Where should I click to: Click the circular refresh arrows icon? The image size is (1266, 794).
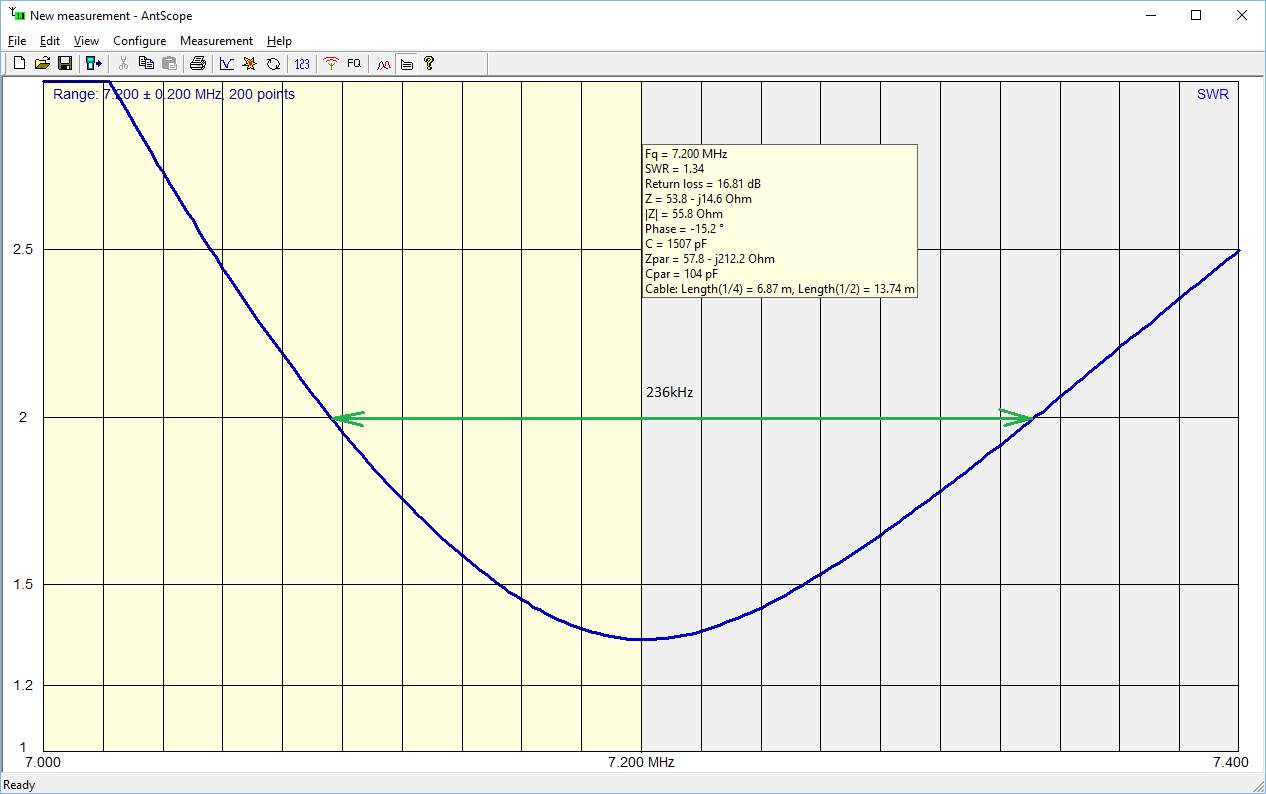click(273, 64)
